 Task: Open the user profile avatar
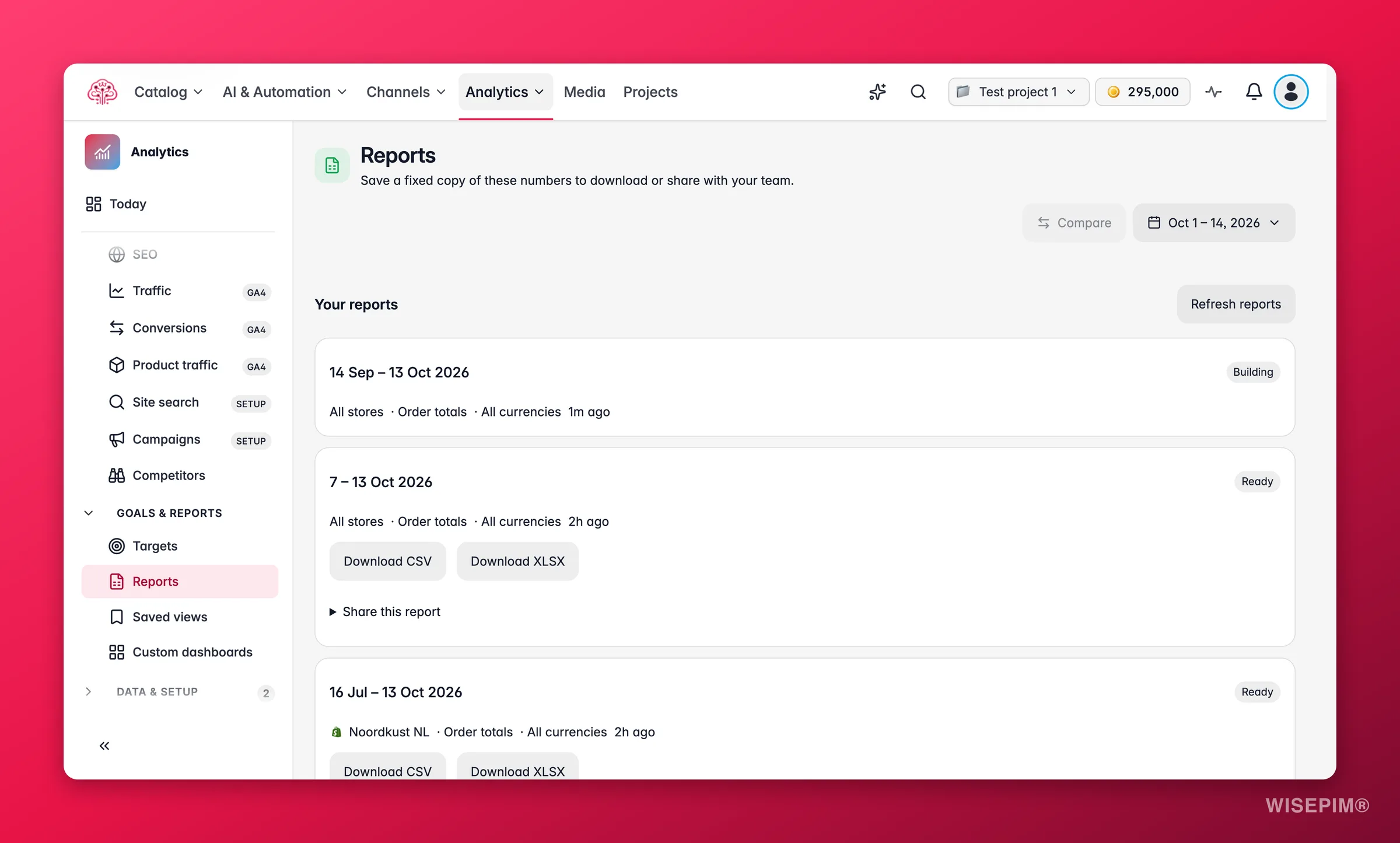pos(1291,92)
